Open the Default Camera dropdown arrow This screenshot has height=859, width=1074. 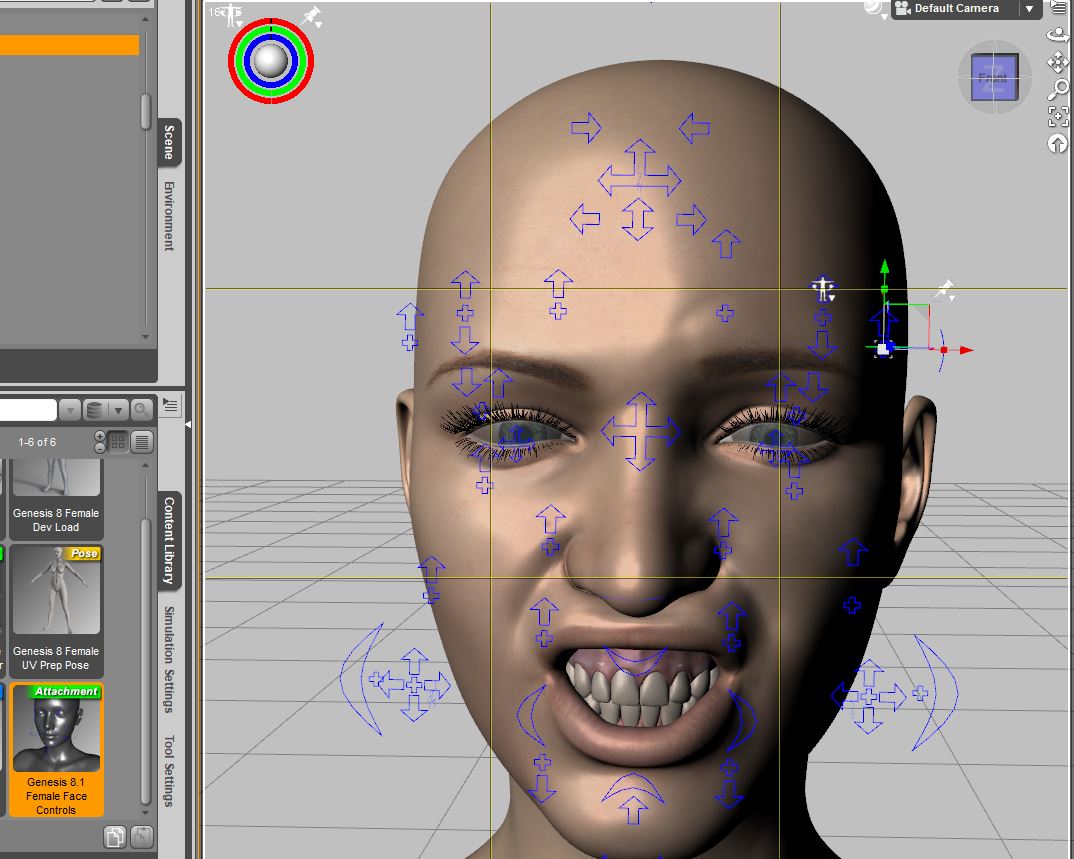[1029, 9]
